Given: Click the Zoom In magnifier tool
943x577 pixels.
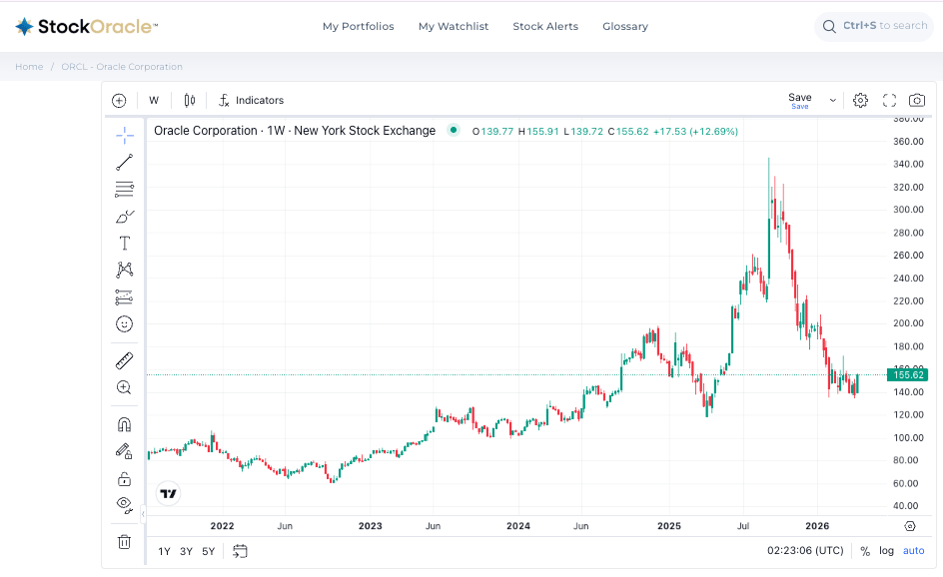Looking at the screenshot, I should (124, 388).
